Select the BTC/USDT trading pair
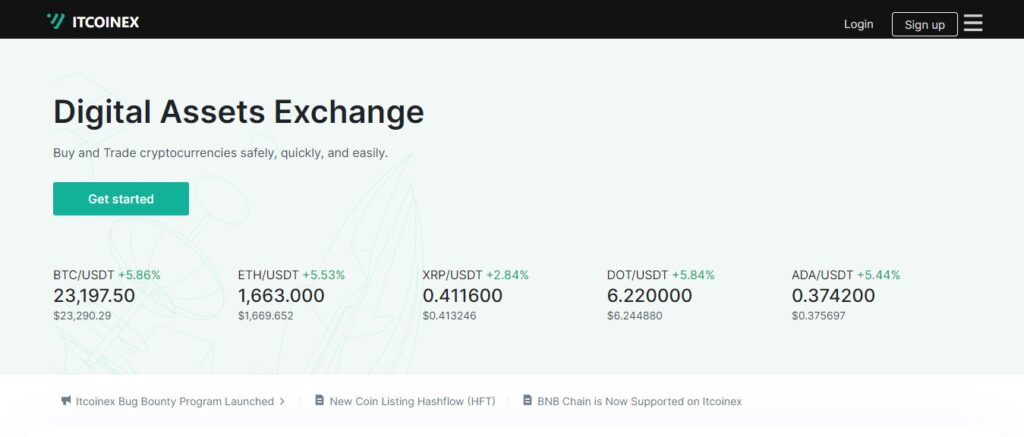The height and width of the screenshot is (437, 1024). [85, 274]
